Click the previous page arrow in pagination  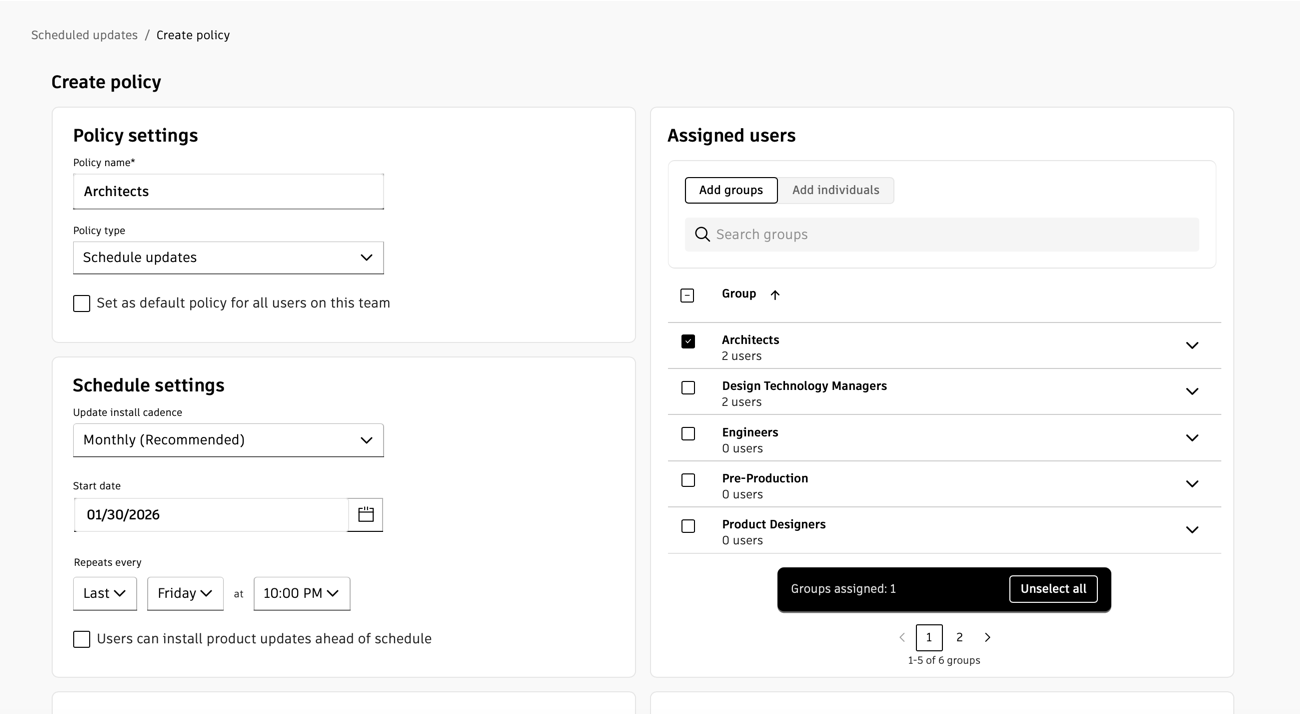click(902, 638)
